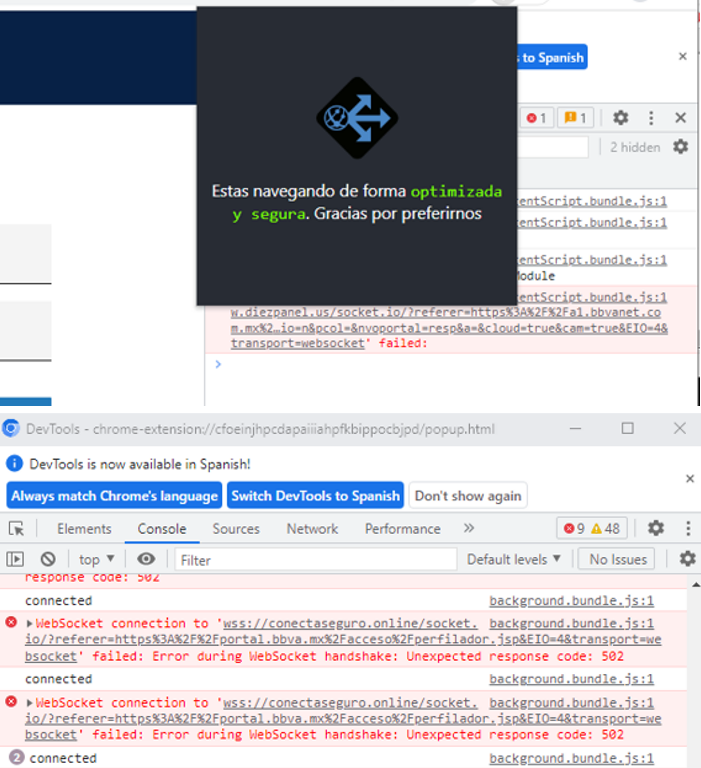This screenshot has width=701, height=768.
Task: Dismiss the language infobar in lower DevTools
Action: click(690, 479)
